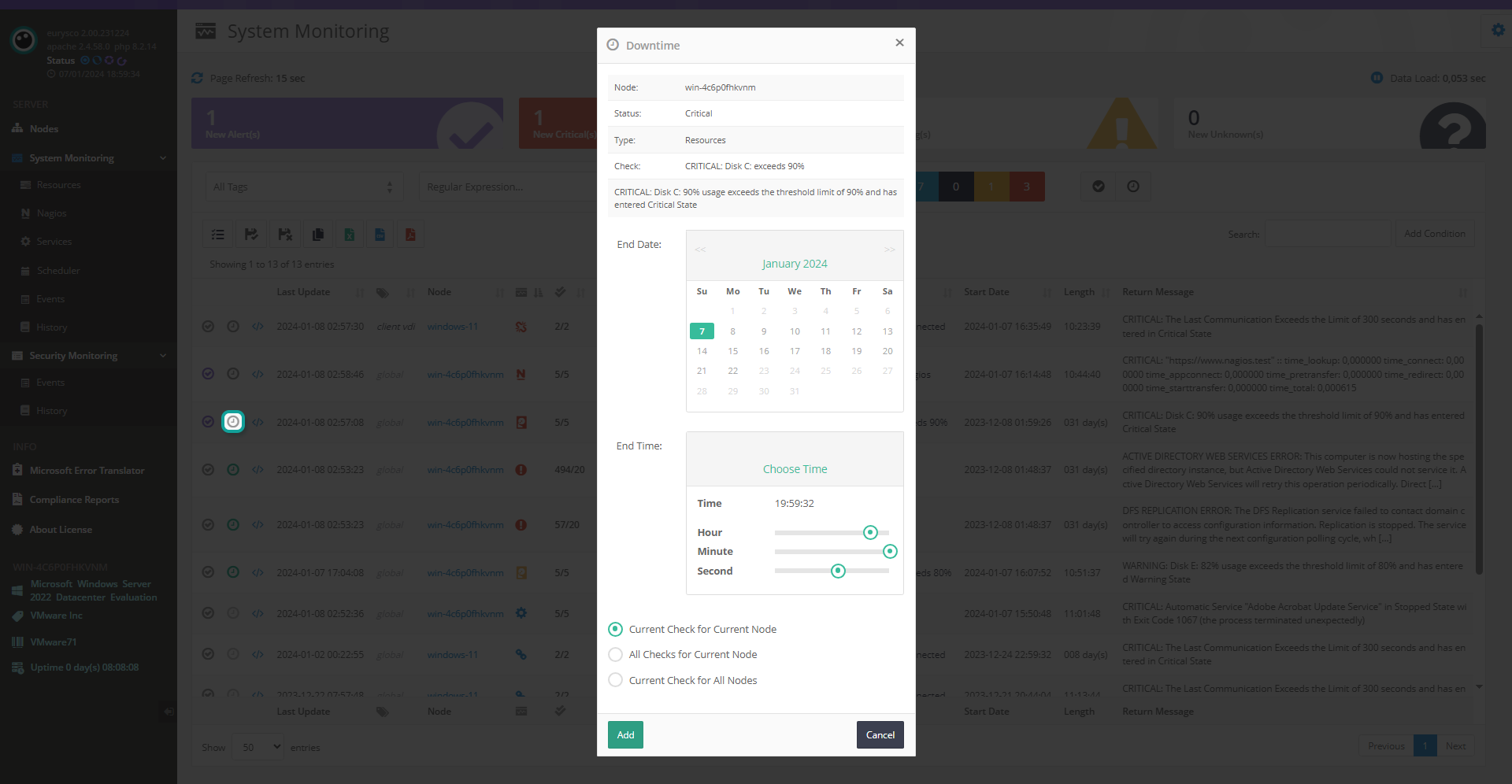Open Resources in the sidebar
Screen dimensions: 1512x784
tap(58, 185)
